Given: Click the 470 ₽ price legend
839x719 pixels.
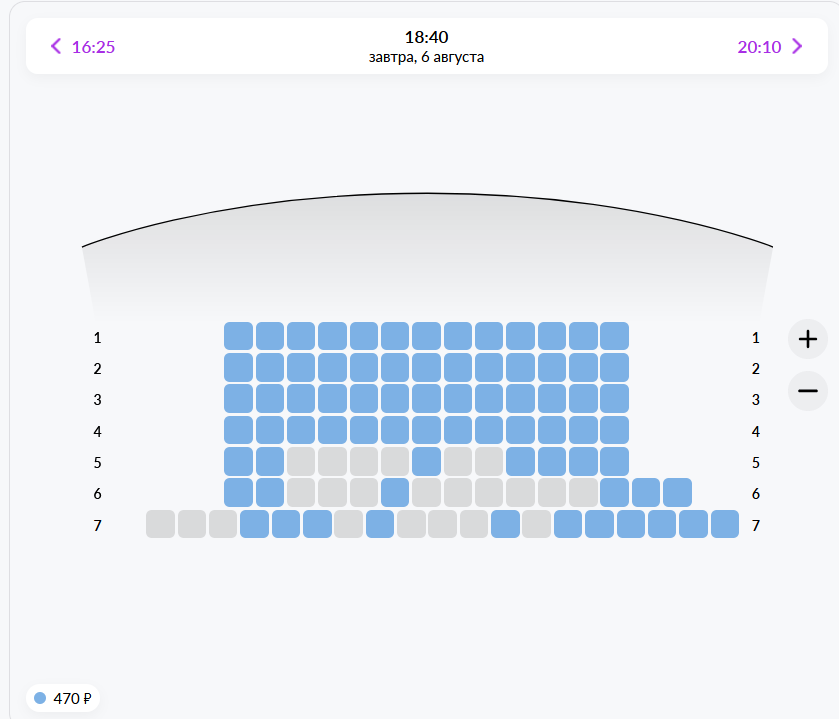Looking at the screenshot, I should 63,698.
